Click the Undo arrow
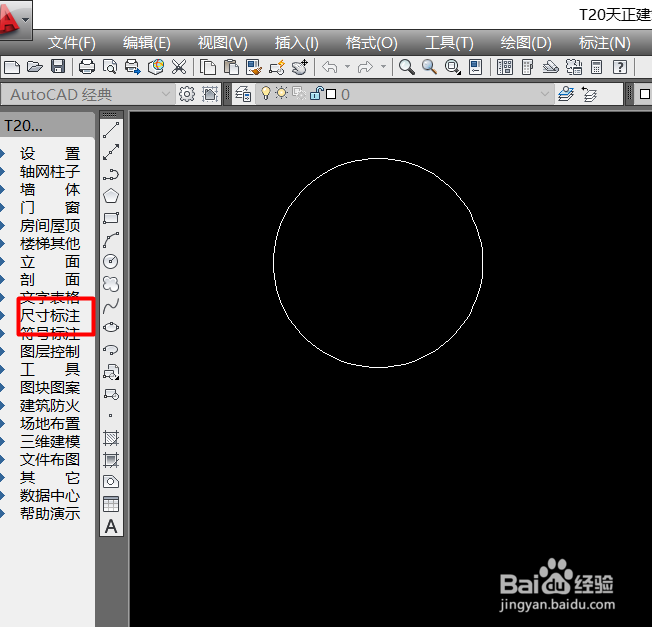This screenshot has width=652, height=627. point(330,67)
